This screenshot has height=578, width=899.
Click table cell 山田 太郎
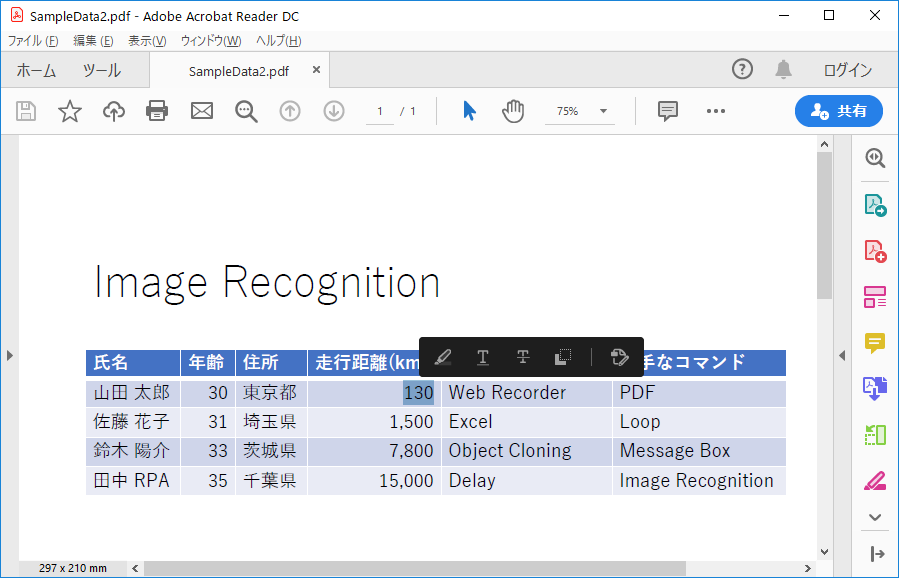(132, 393)
